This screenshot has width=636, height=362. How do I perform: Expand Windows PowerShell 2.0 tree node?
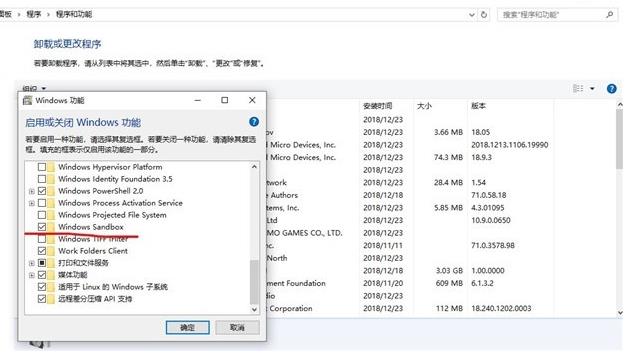[x=32, y=191]
